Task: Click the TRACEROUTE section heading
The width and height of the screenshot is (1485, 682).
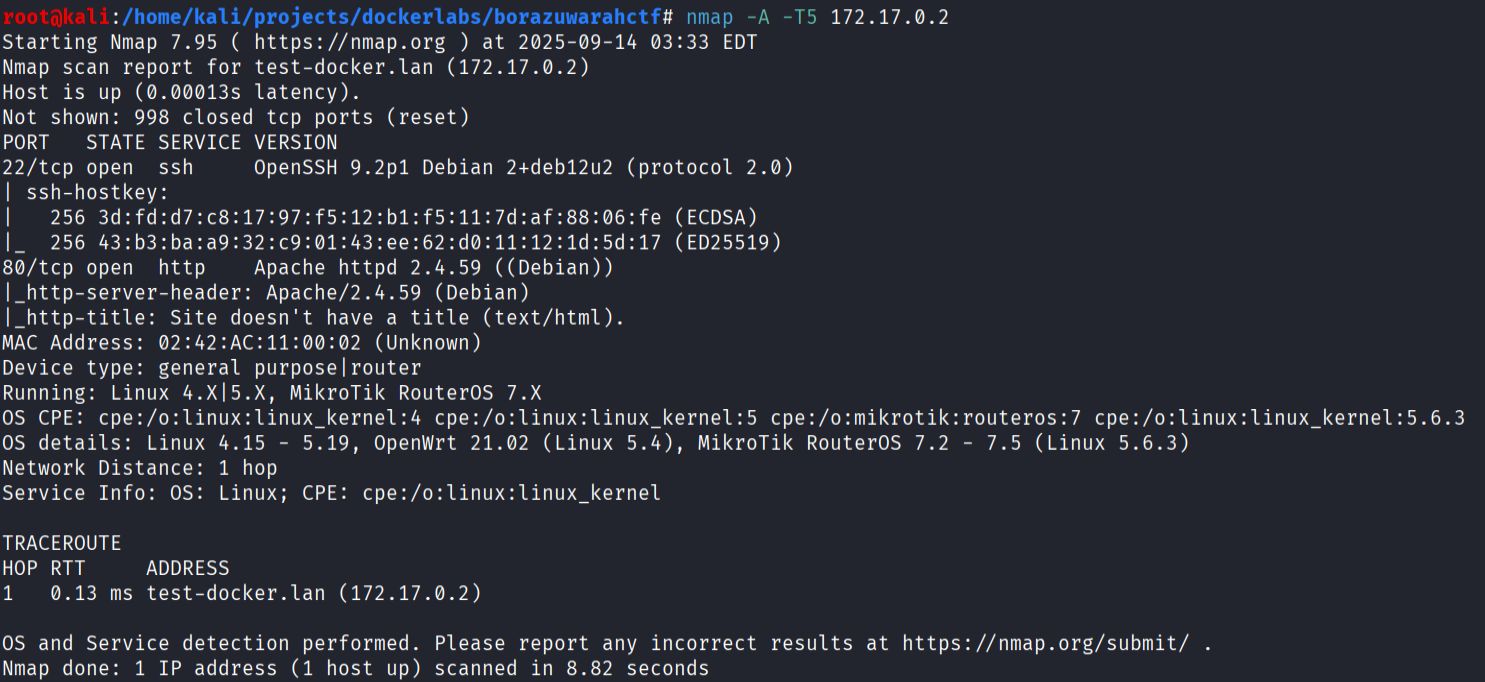Action: coord(61,543)
